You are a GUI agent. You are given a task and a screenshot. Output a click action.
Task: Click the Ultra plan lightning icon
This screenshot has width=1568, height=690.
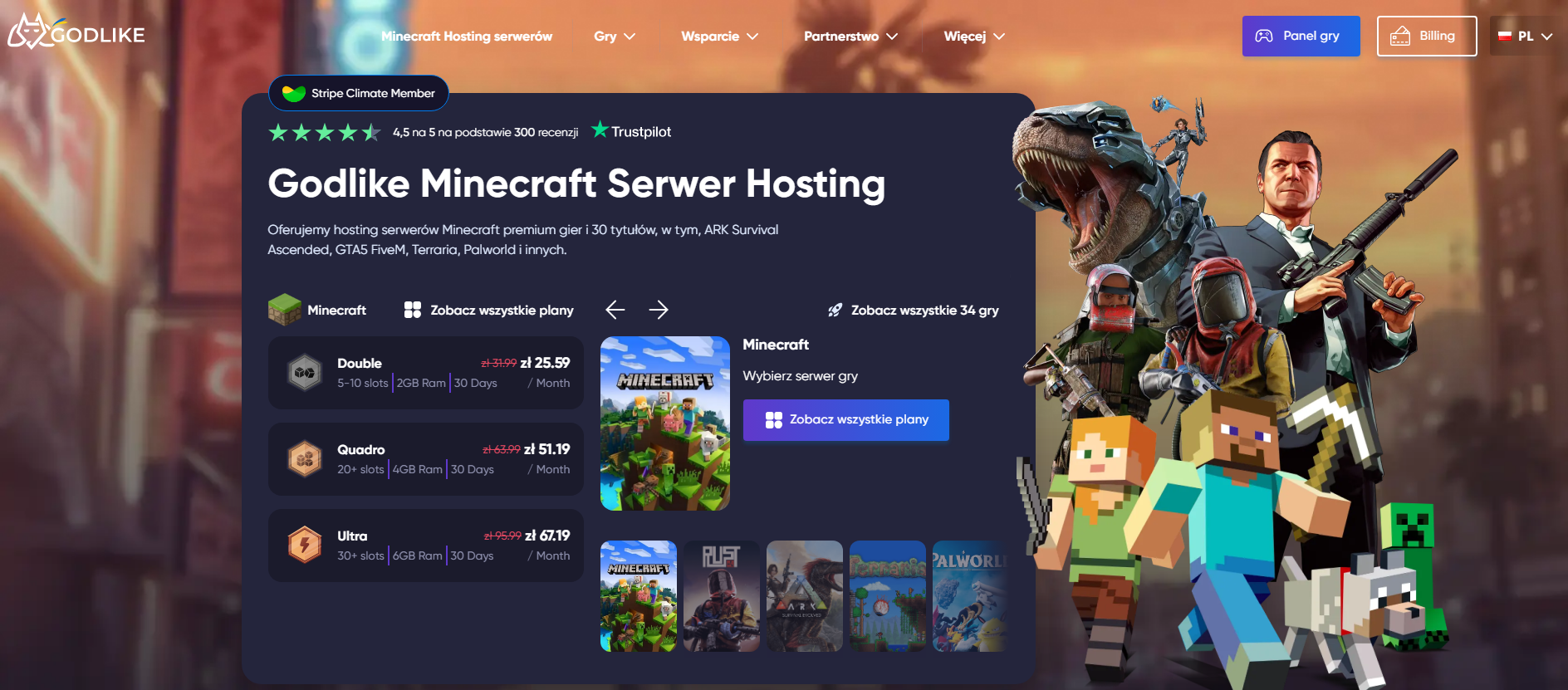305,546
